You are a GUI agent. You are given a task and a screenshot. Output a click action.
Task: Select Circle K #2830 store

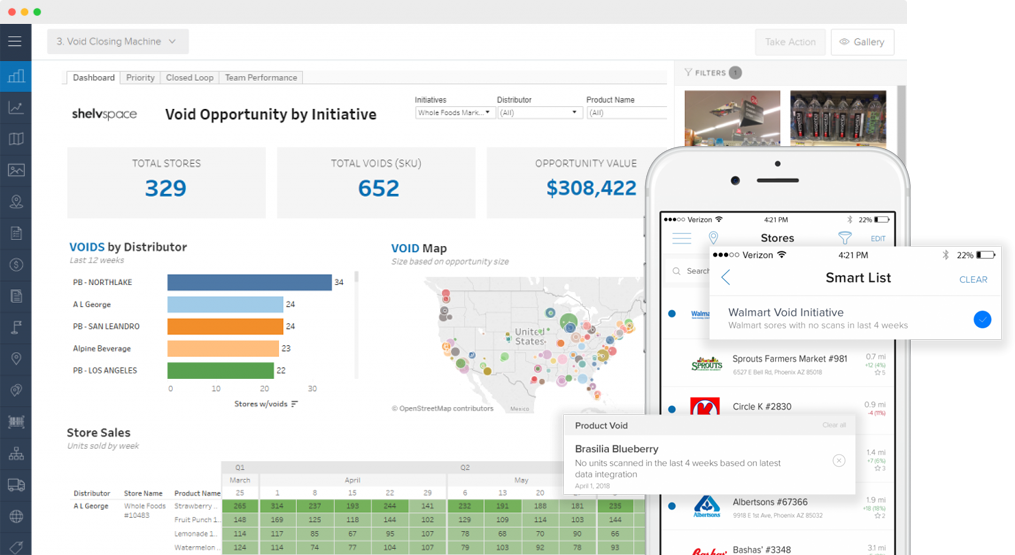pos(778,407)
